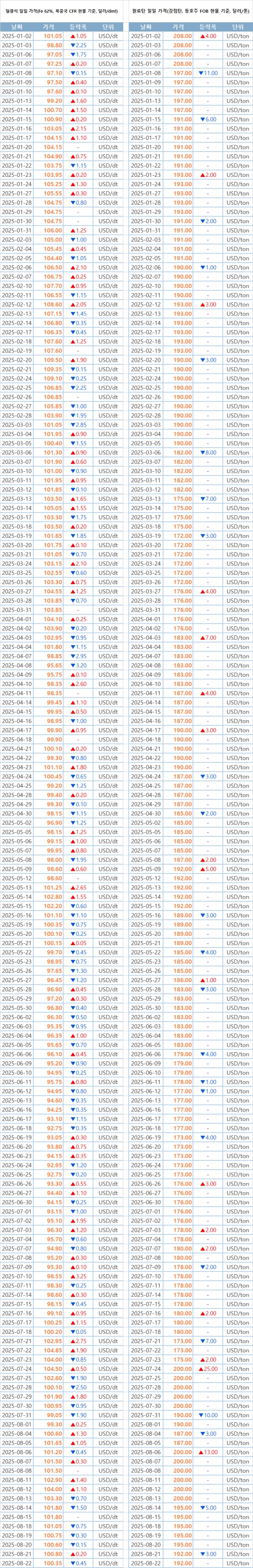Select the iron ore price 100.35 on 2025-08-22
Screen dimensions: 253x1568
click(x=52, y=1563)
